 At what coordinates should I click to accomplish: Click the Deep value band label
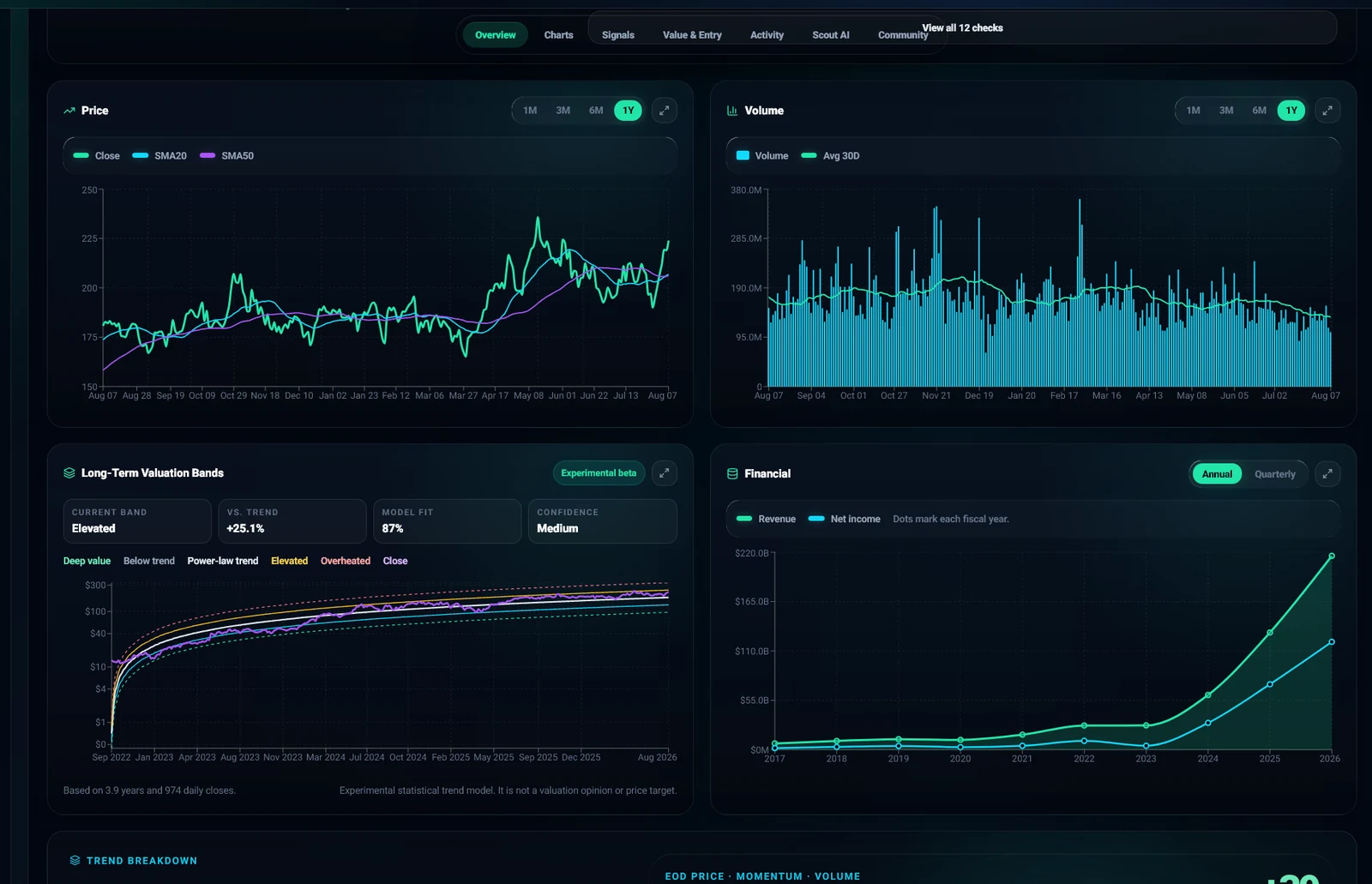click(x=87, y=561)
